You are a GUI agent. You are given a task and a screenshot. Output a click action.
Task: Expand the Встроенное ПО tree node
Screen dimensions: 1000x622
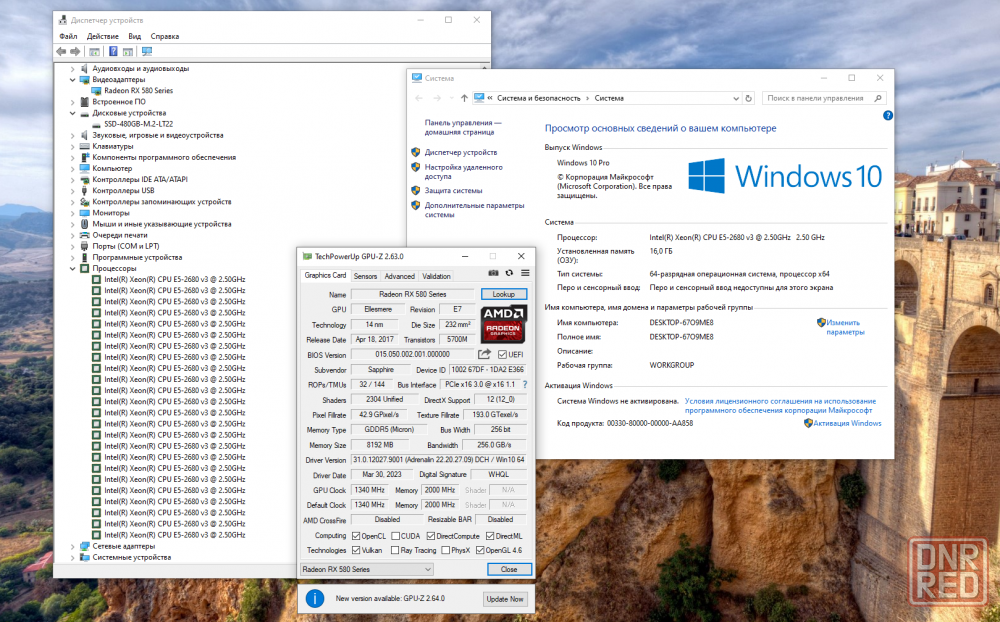pyautogui.click(x=73, y=102)
